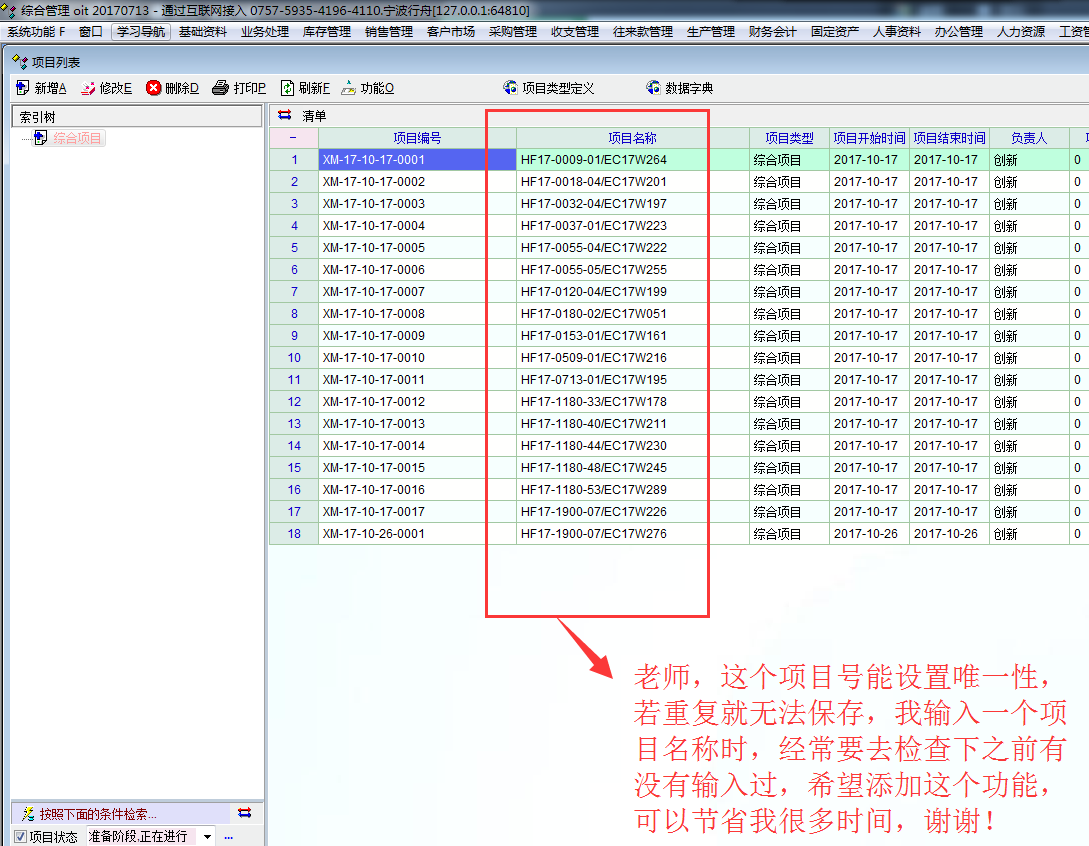This screenshot has height=846, width=1089.
Task: Click the ellipsis button beside 项目状态
Action: point(228,837)
